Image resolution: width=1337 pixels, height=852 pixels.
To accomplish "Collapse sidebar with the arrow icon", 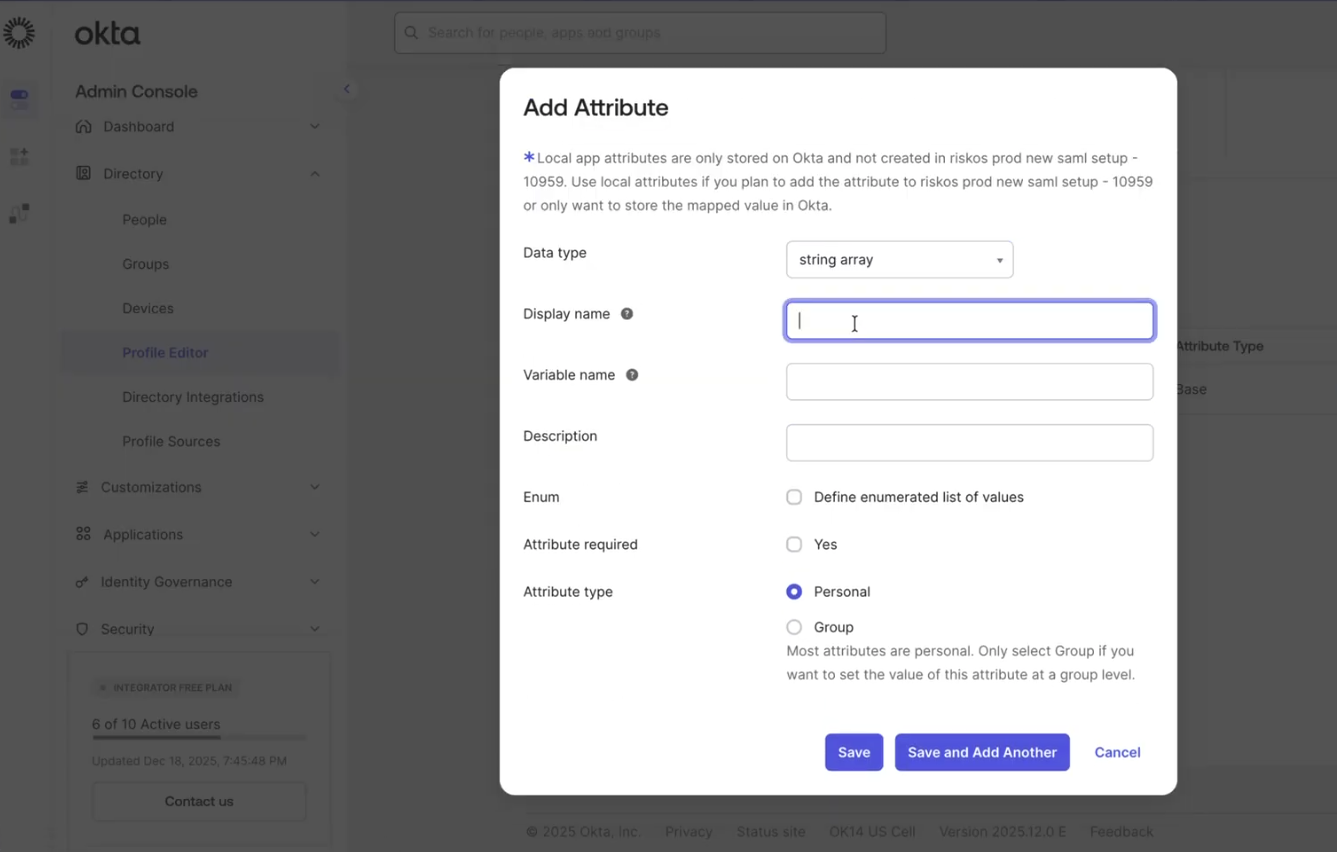I will point(346,89).
